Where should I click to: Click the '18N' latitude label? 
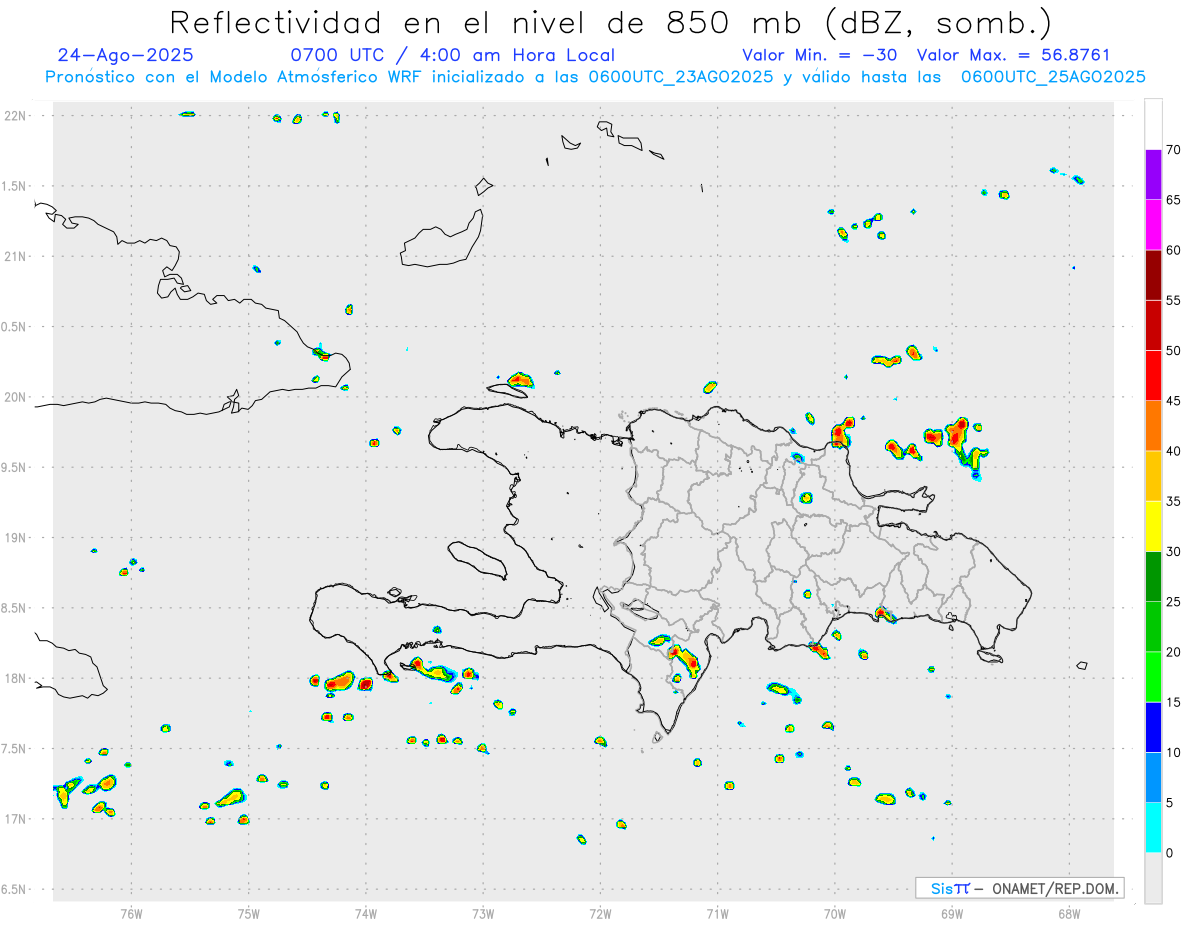(15, 679)
